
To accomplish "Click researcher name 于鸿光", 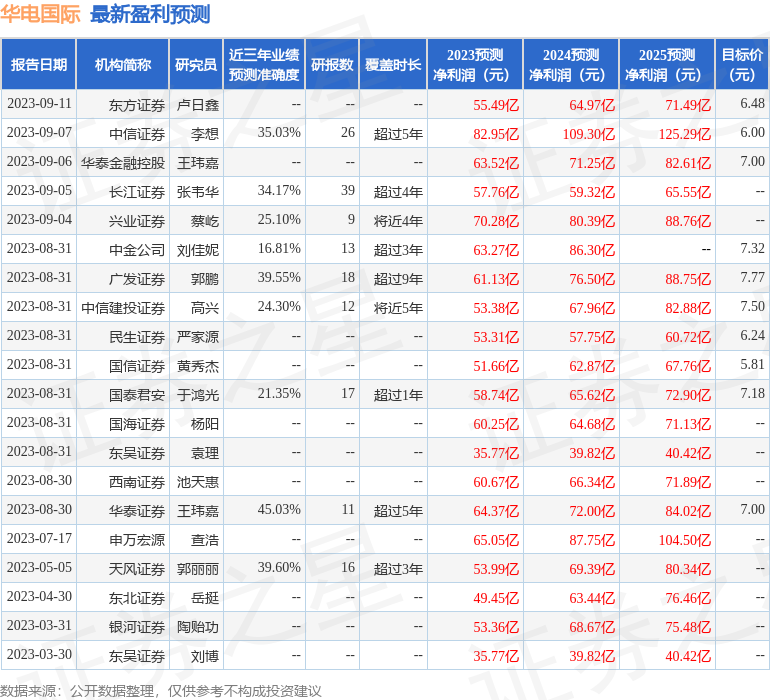I will tap(197, 395).
